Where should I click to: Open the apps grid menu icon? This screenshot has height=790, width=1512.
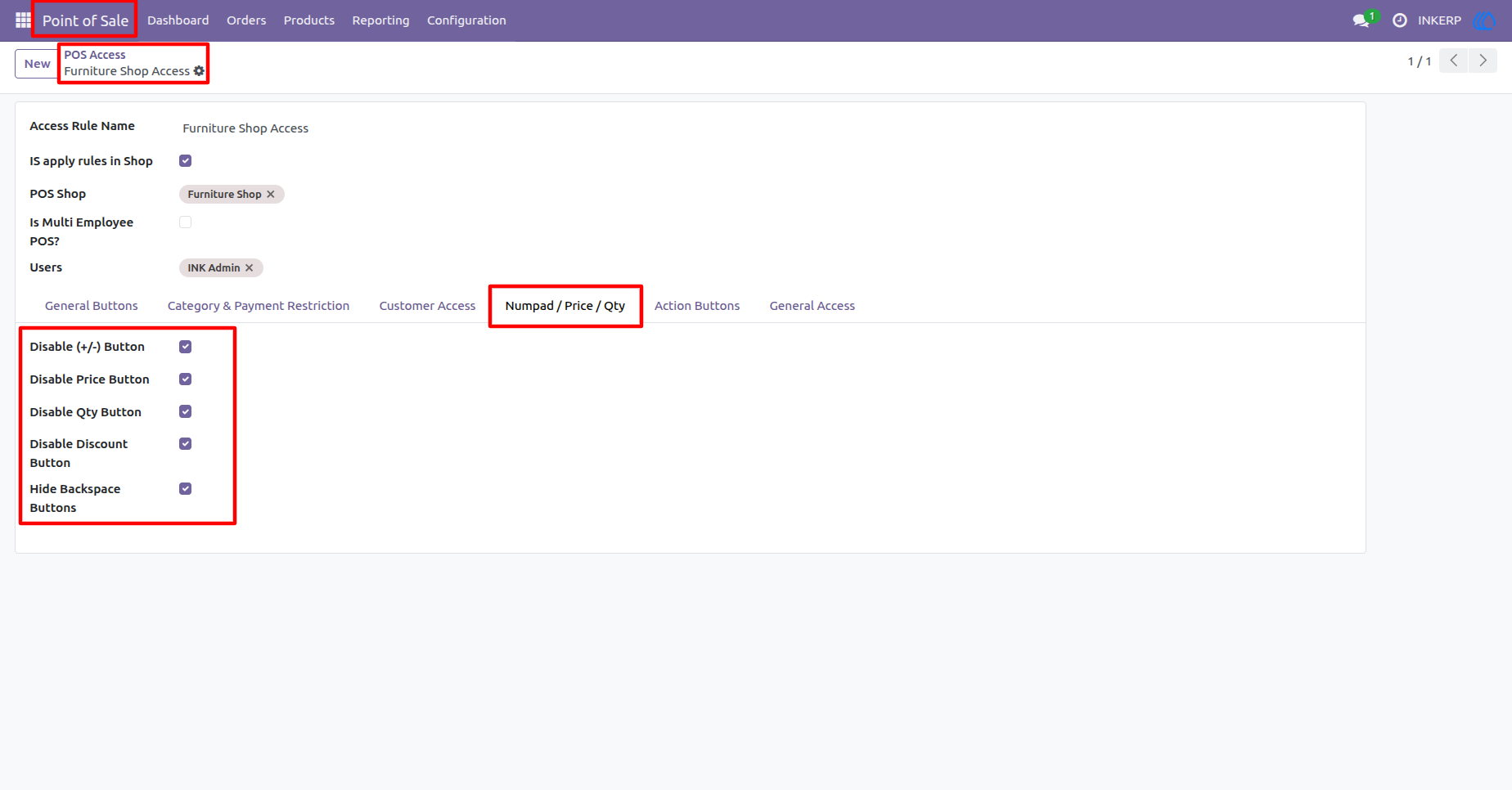click(x=23, y=20)
